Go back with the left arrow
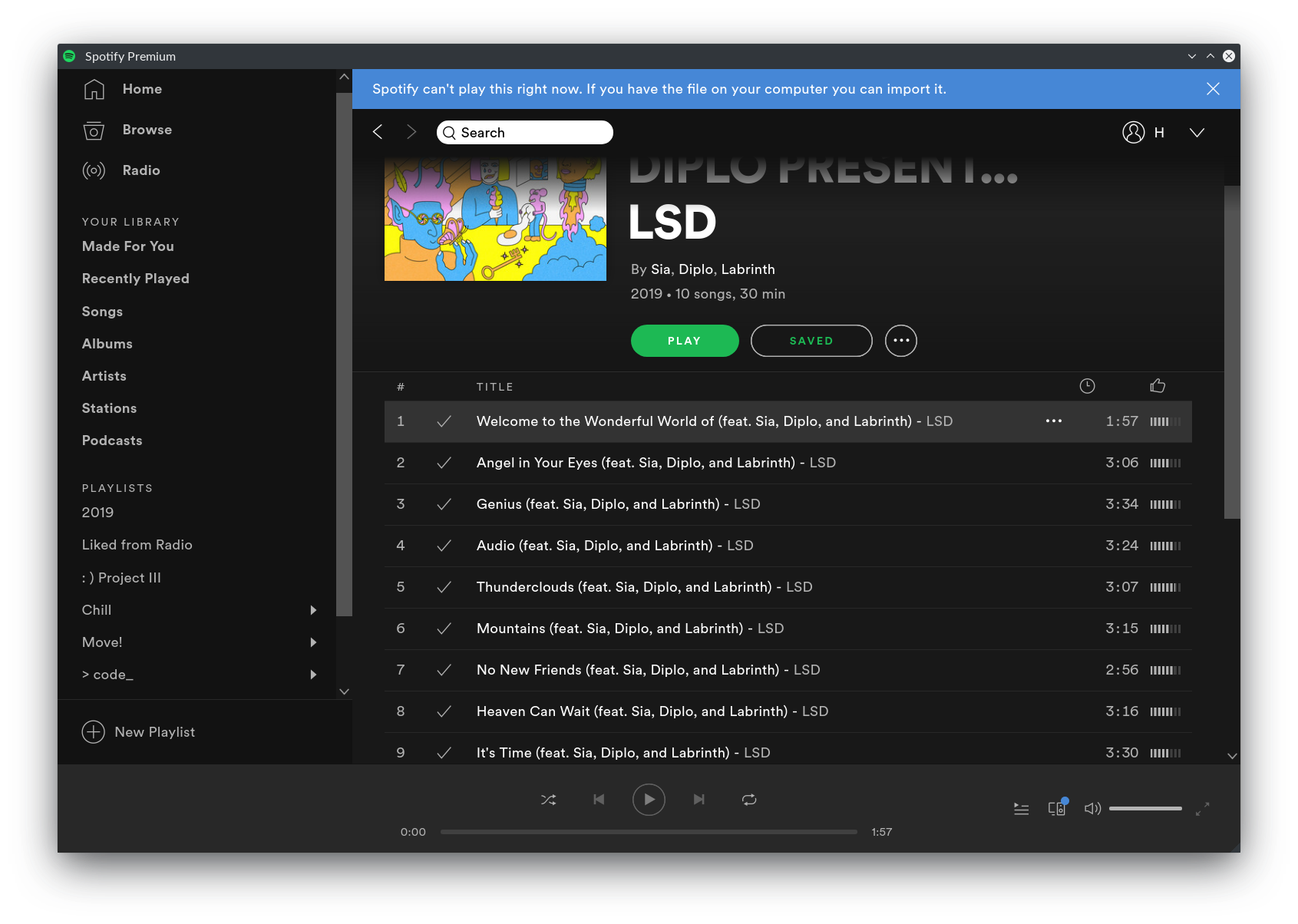This screenshot has width=1298, height=924. [378, 132]
